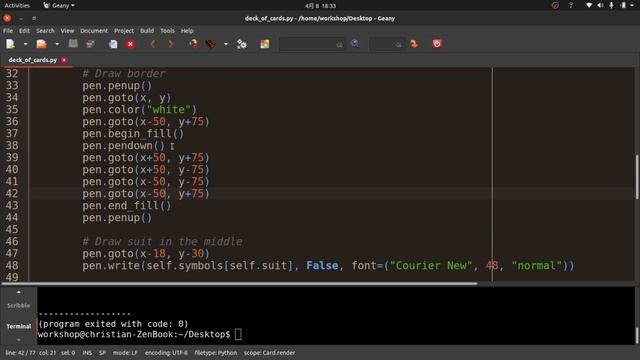Click the terminal prompt line
The height and width of the screenshot is (360, 640).
coord(140,334)
